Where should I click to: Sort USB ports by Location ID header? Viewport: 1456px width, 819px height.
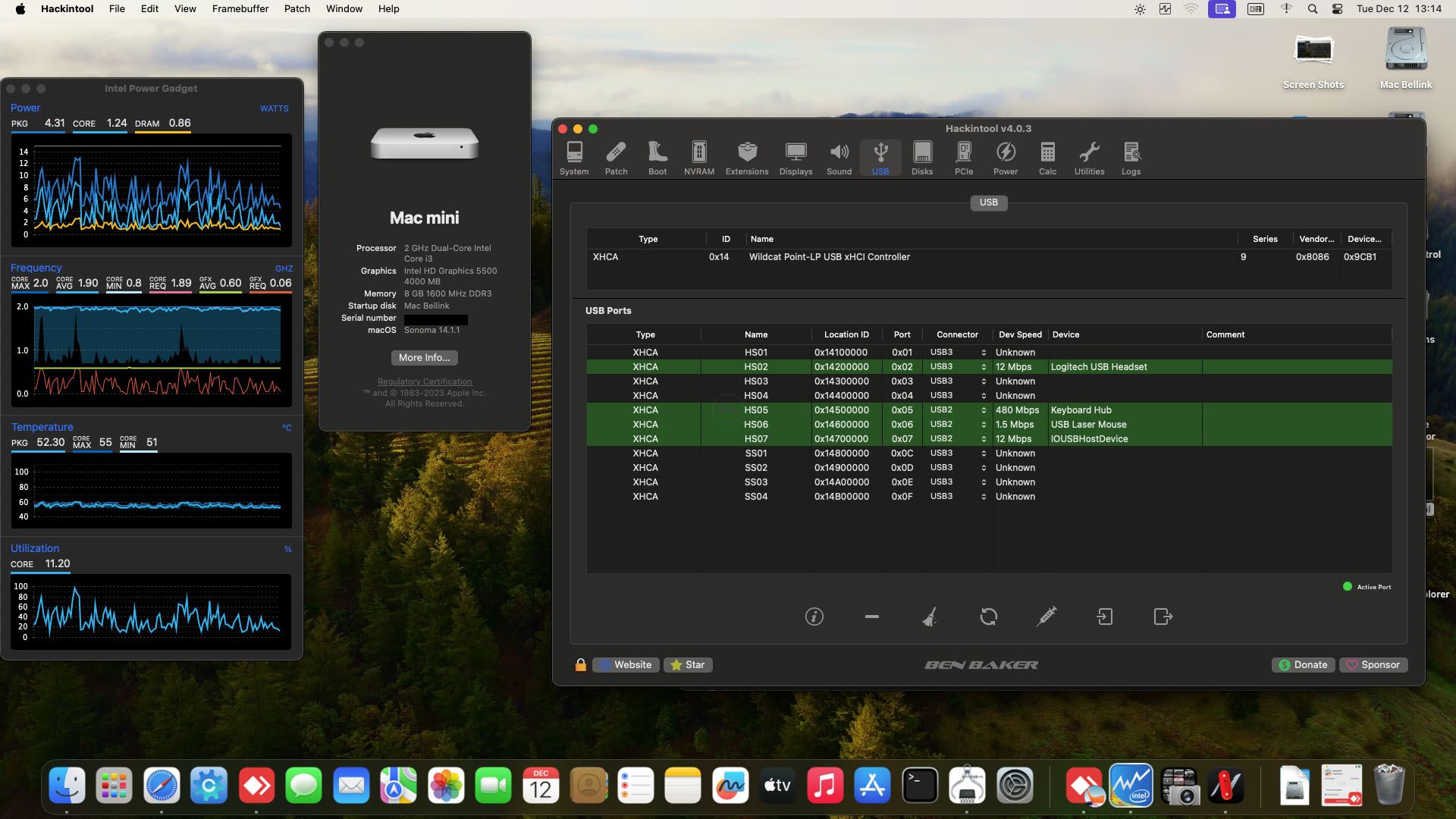pyautogui.click(x=846, y=334)
